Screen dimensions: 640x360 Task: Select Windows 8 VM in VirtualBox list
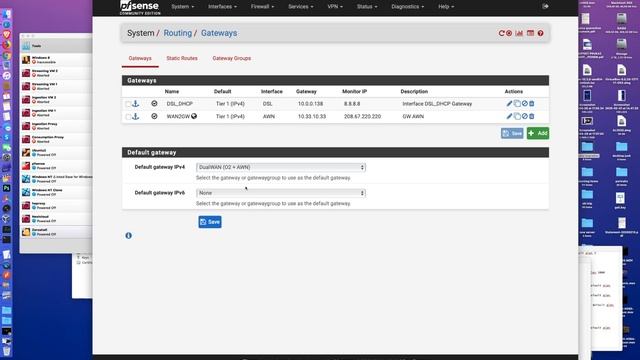[x=56, y=60]
